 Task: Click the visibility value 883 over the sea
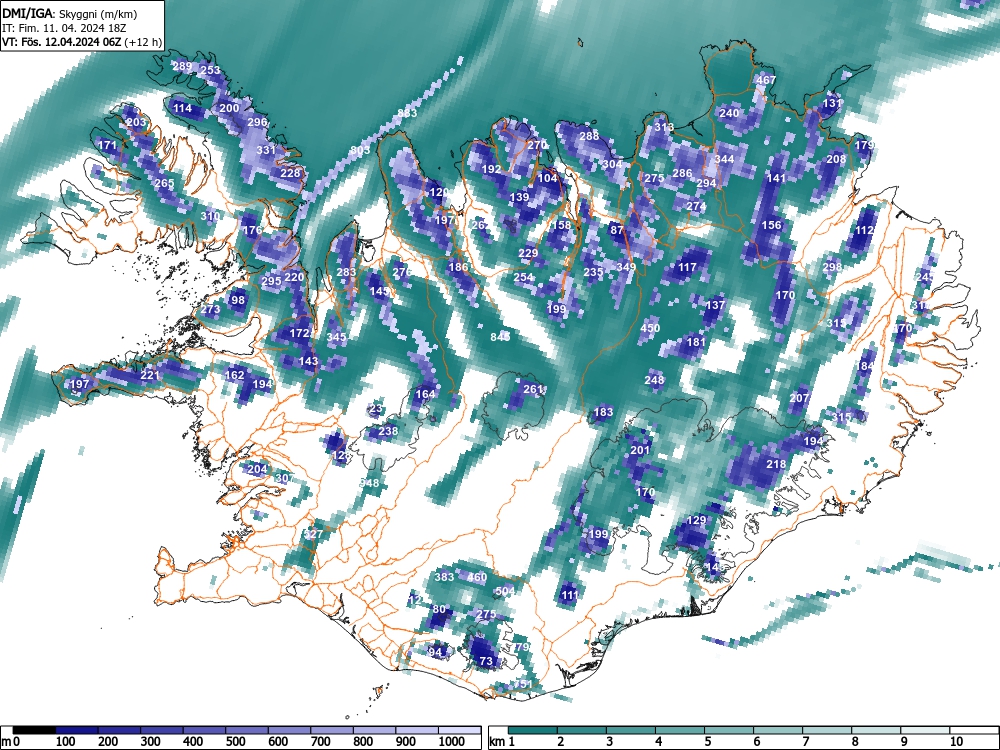[407, 114]
